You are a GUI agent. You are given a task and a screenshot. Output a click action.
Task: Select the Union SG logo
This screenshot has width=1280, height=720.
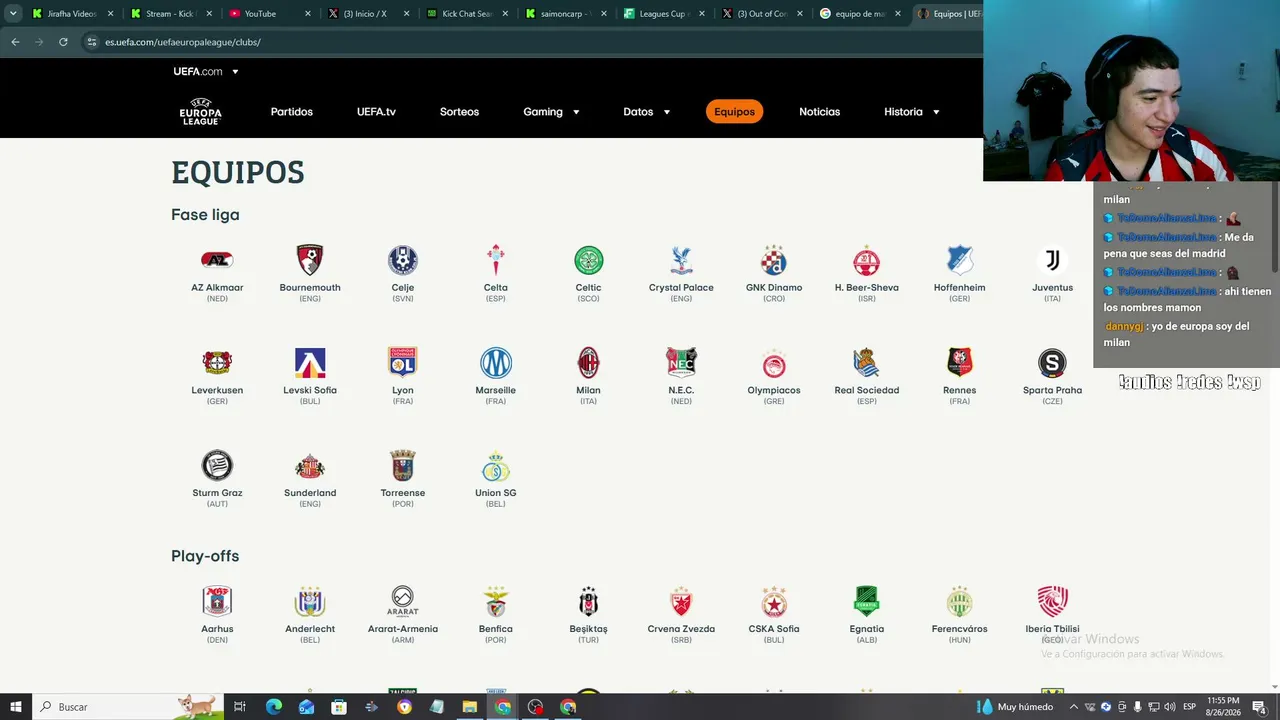(496, 466)
